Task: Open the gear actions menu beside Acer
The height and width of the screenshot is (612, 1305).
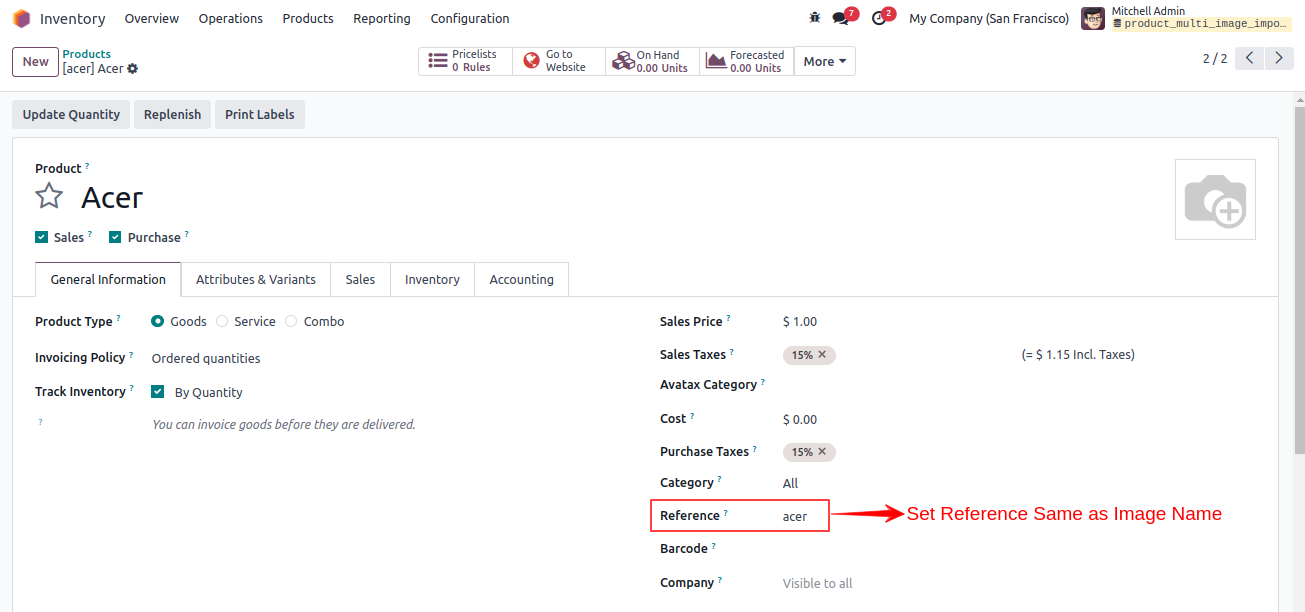Action: tap(133, 69)
